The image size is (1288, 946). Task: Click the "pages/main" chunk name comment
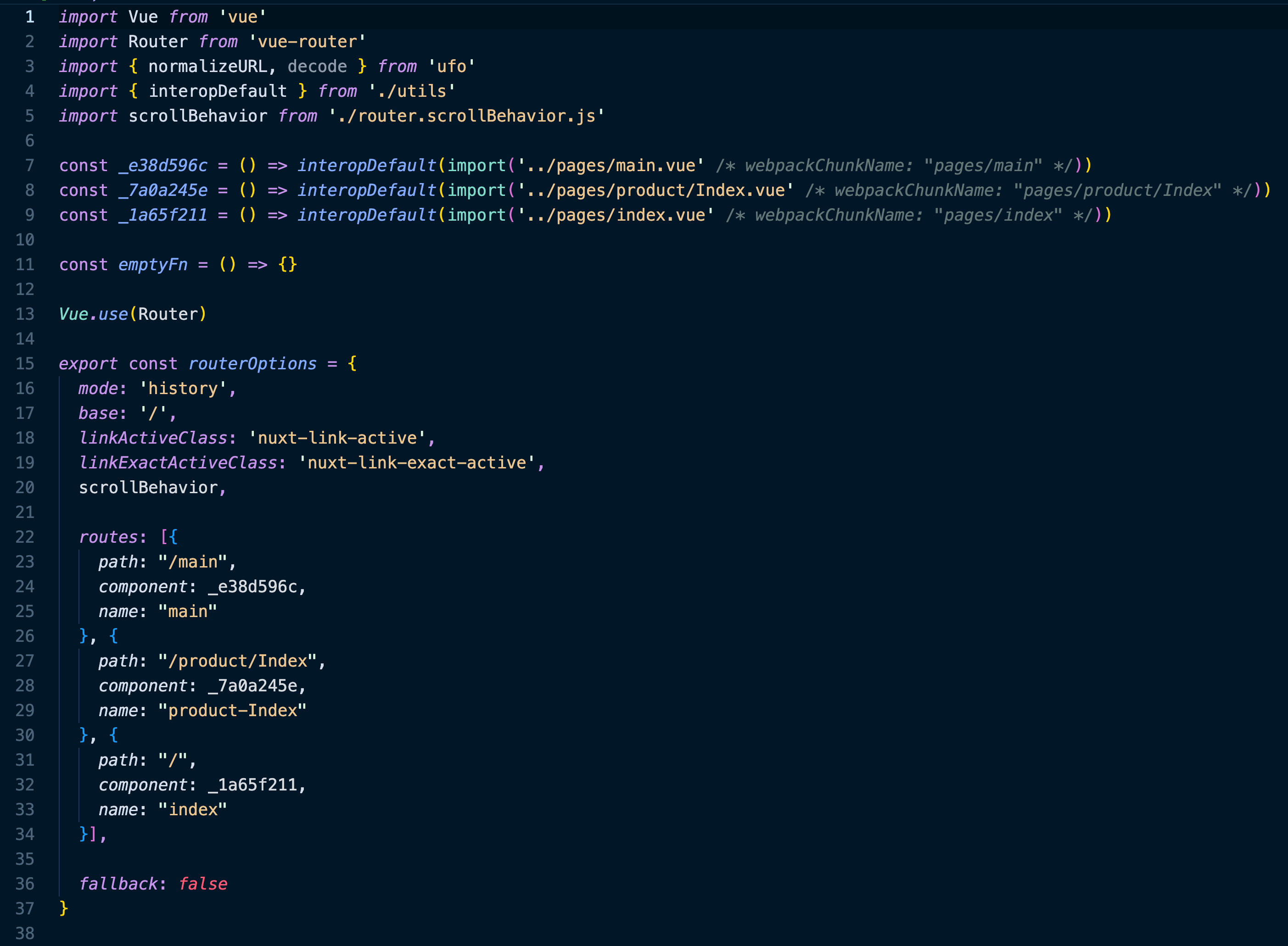click(983, 166)
